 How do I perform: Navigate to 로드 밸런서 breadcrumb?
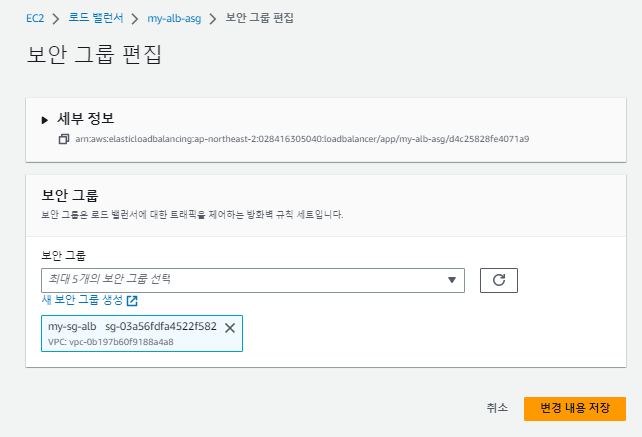[96, 18]
